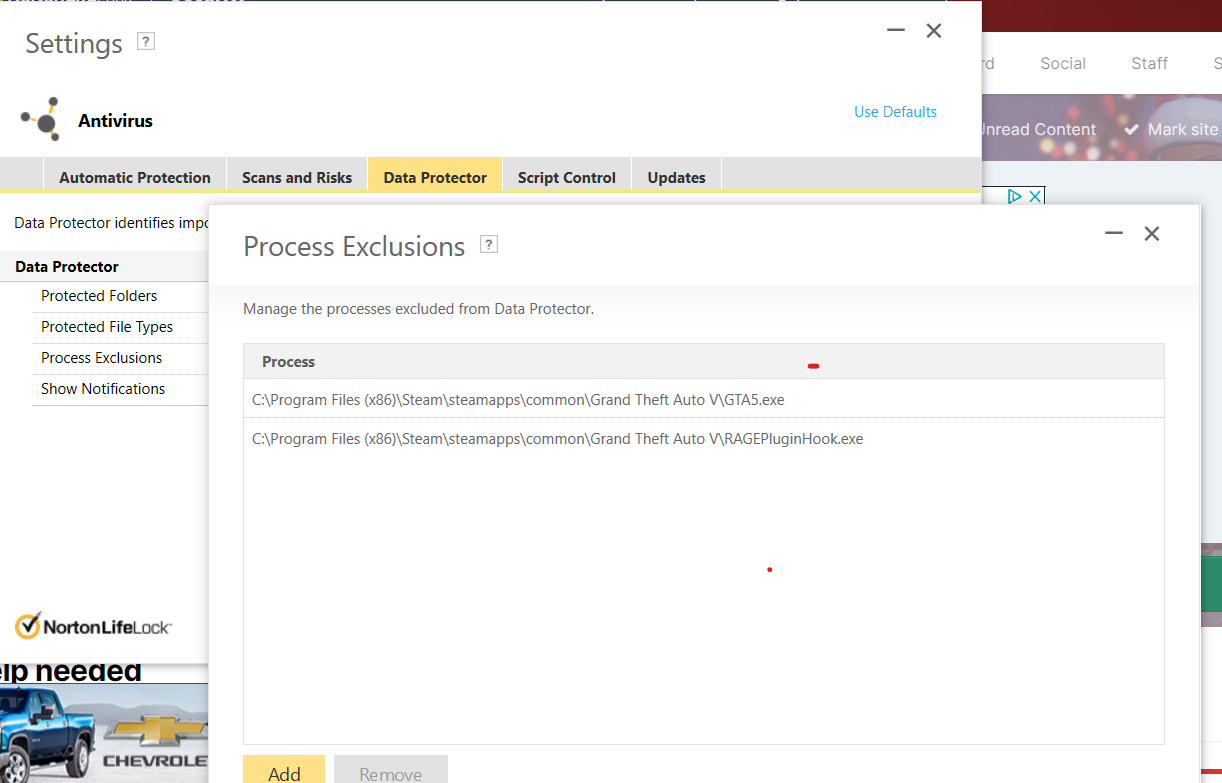Click Unread Content link on website
Viewport: 1222px width, 783px height.
[x=1037, y=129]
